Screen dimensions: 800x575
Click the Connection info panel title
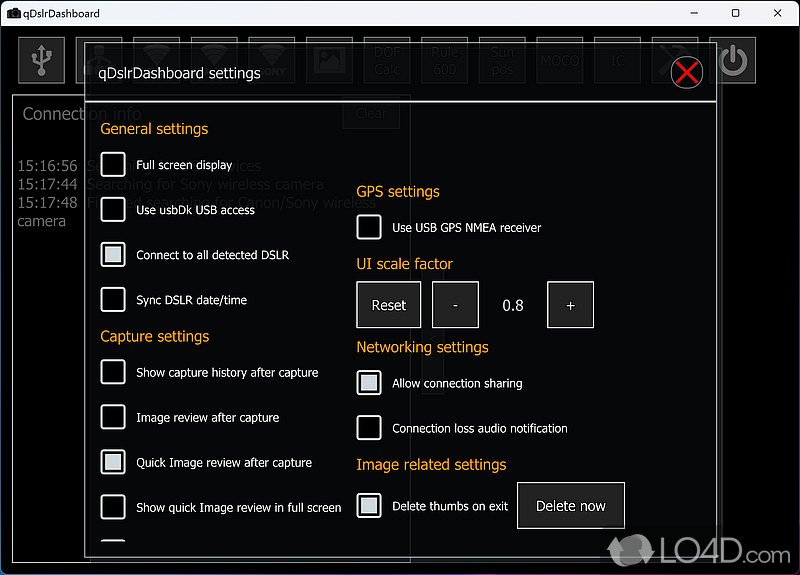82,113
